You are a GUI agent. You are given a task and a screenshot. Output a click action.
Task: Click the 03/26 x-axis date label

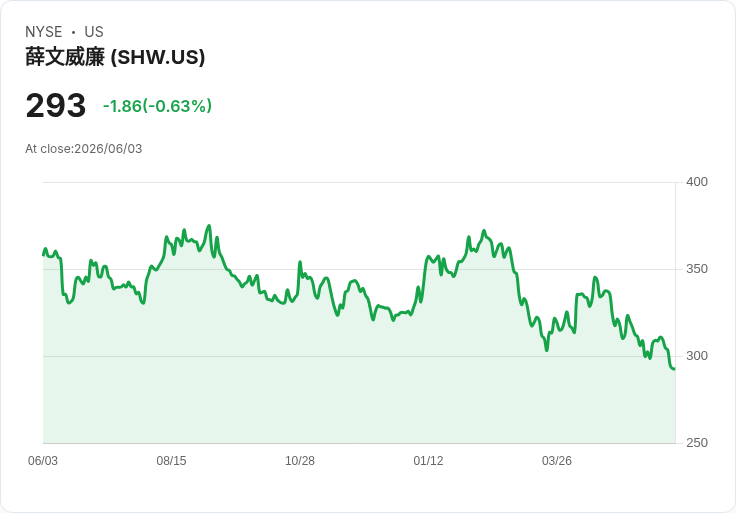pos(557,460)
